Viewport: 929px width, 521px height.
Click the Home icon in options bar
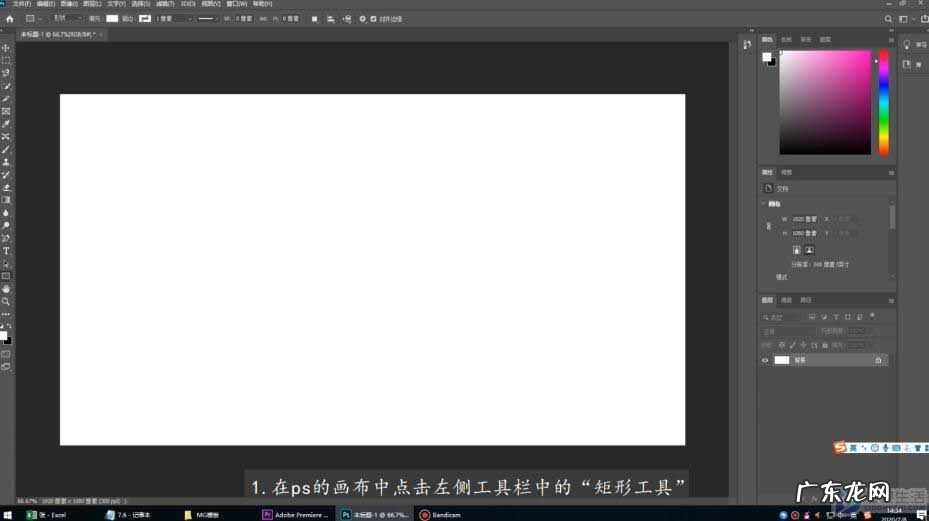point(9,19)
